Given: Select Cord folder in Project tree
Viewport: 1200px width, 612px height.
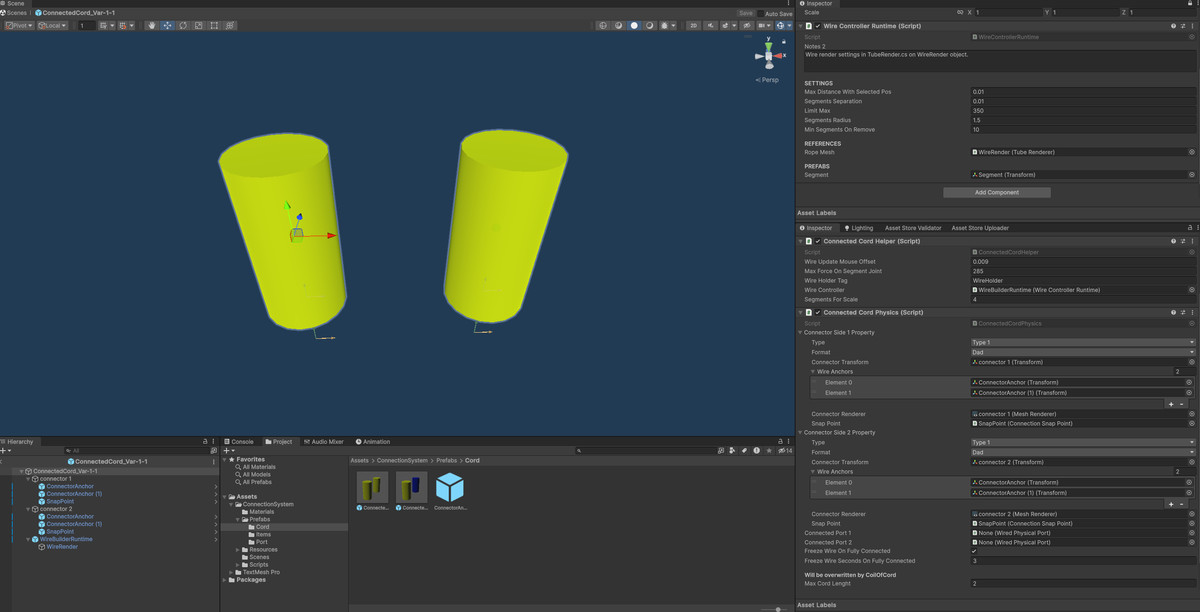Looking at the screenshot, I should [x=262, y=527].
